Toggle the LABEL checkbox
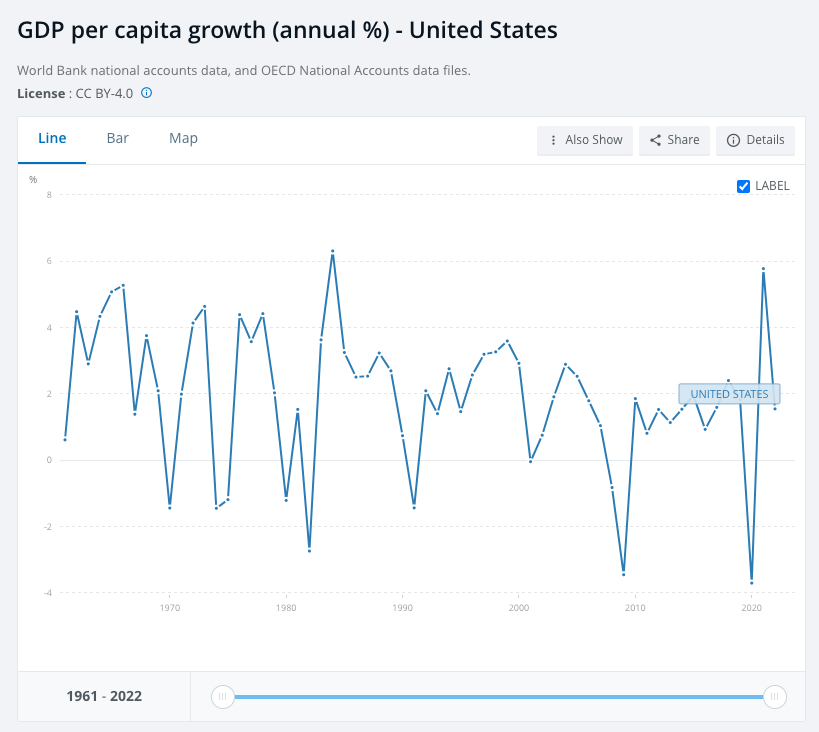The width and height of the screenshot is (819, 732). pos(743,186)
